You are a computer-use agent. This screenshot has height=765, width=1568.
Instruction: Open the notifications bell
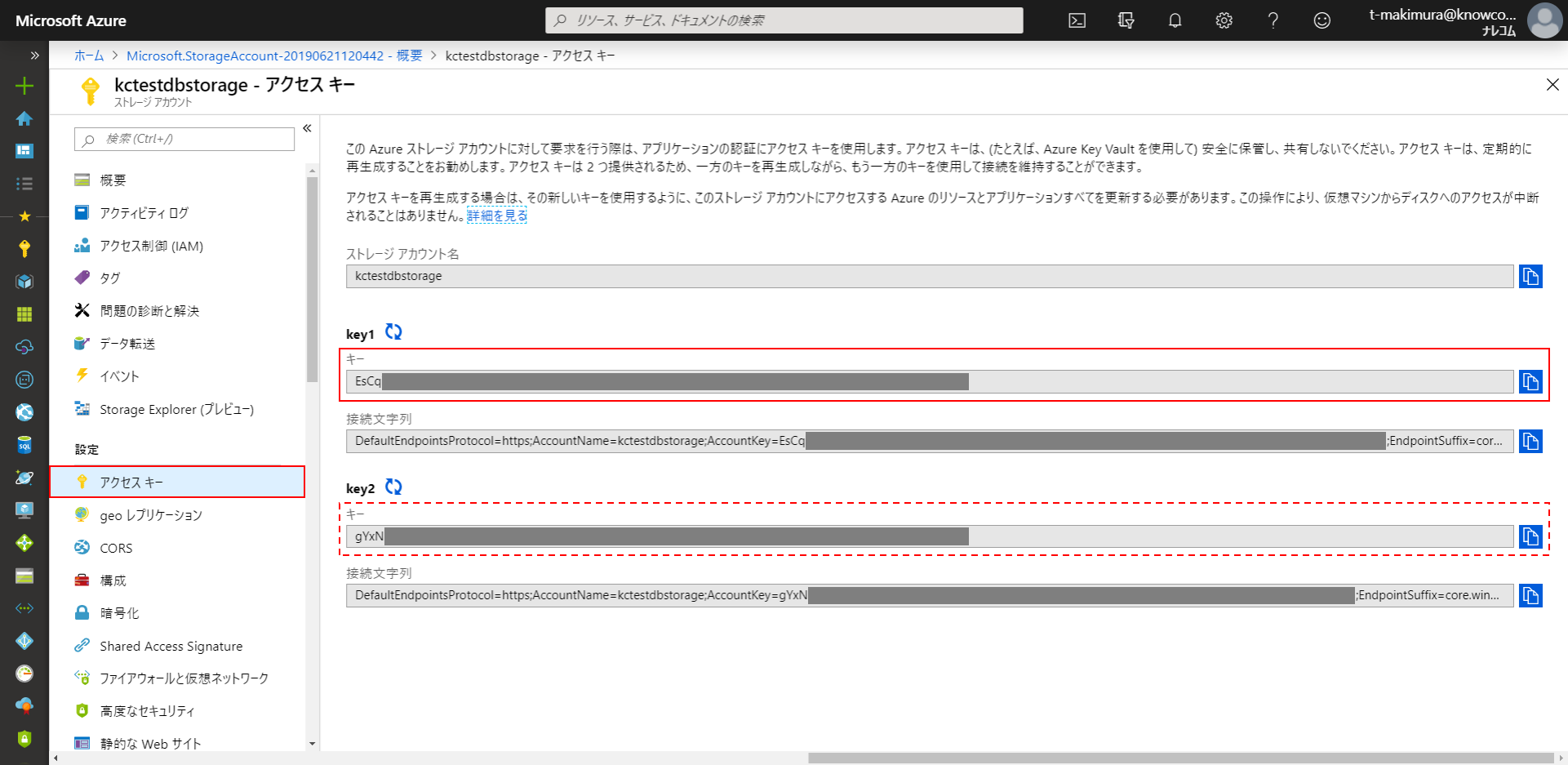click(x=1175, y=20)
